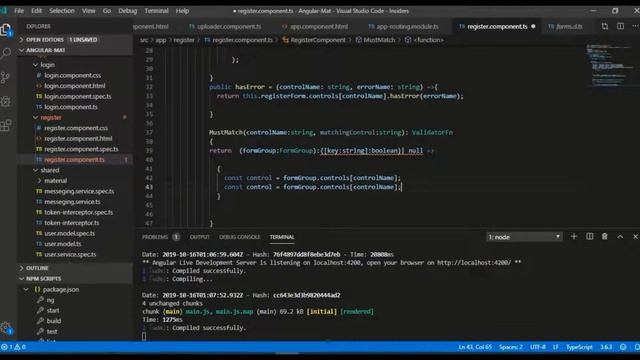The image size is (640, 360).
Task: Close the terminal panel
Action: [635, 237]
